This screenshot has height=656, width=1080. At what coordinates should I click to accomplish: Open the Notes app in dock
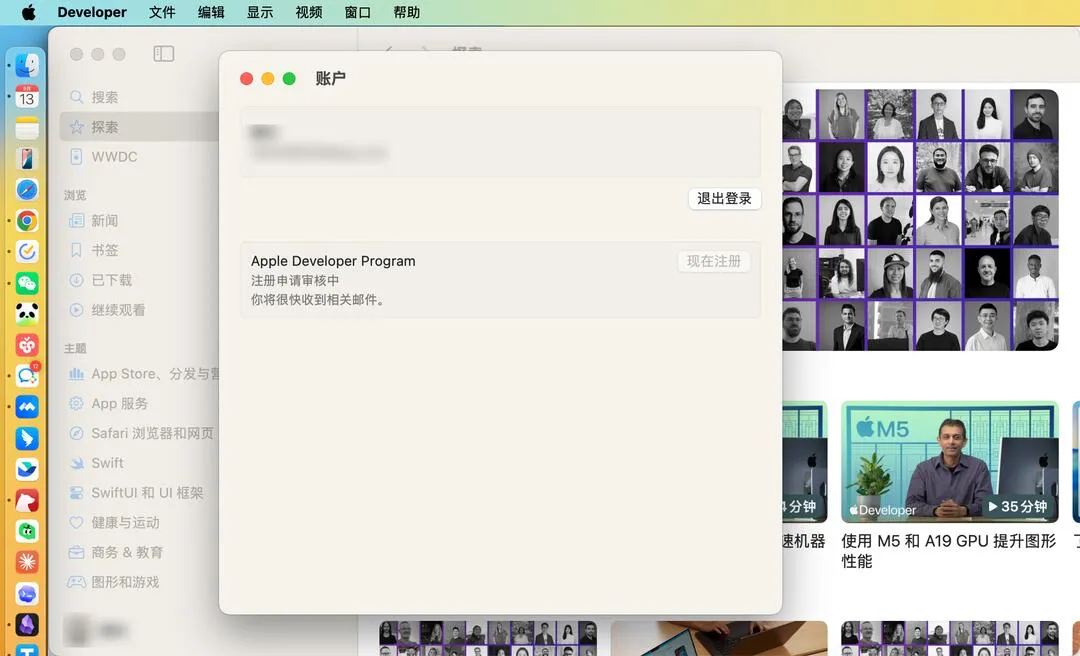pos(27,127)
